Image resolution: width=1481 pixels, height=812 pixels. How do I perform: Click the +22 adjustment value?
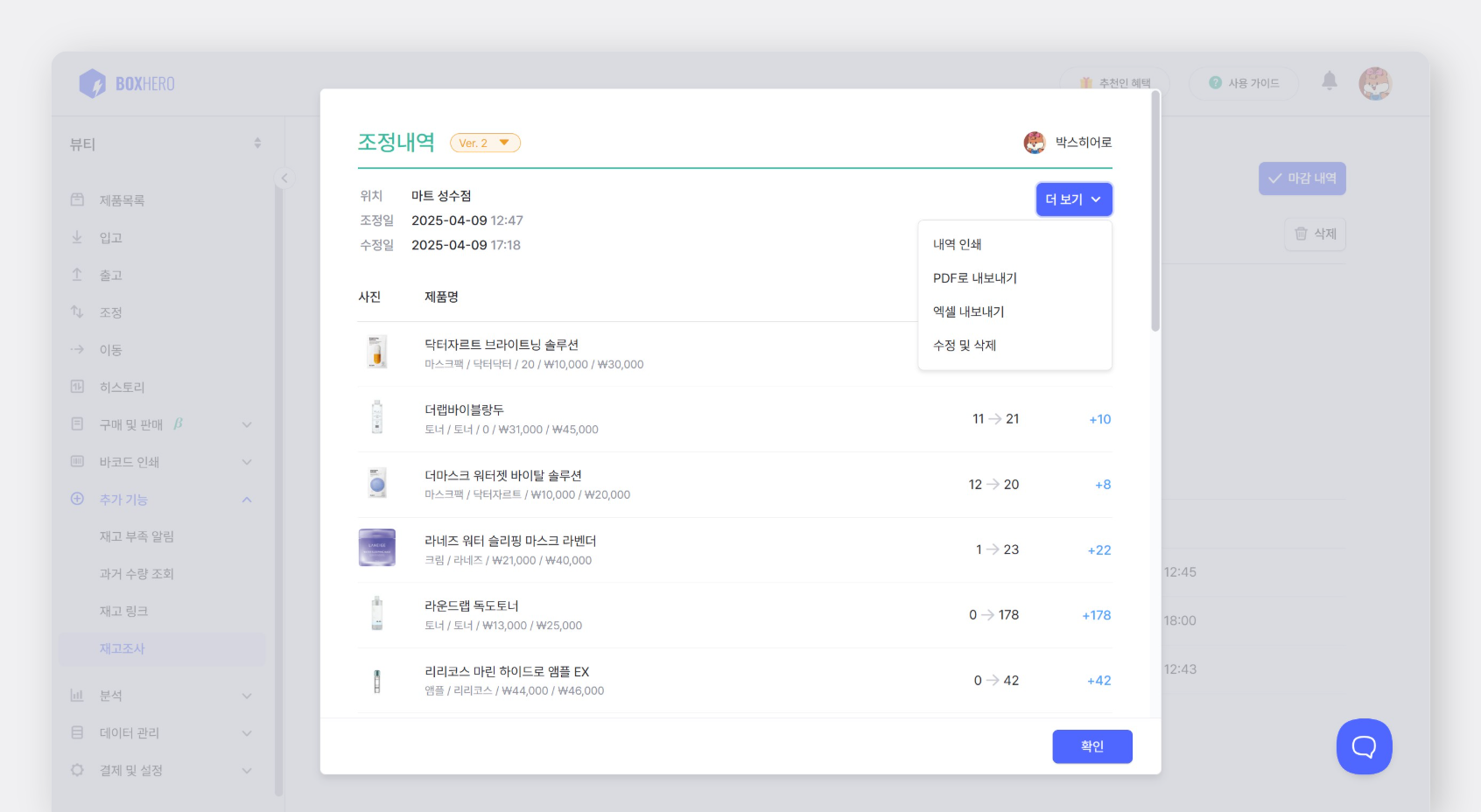[x=1099, y=550]
